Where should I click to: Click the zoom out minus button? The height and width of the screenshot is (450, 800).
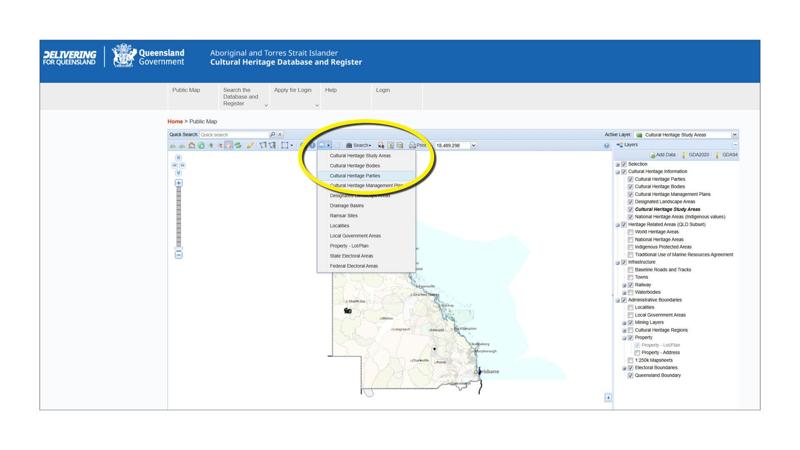coord(179,255)
